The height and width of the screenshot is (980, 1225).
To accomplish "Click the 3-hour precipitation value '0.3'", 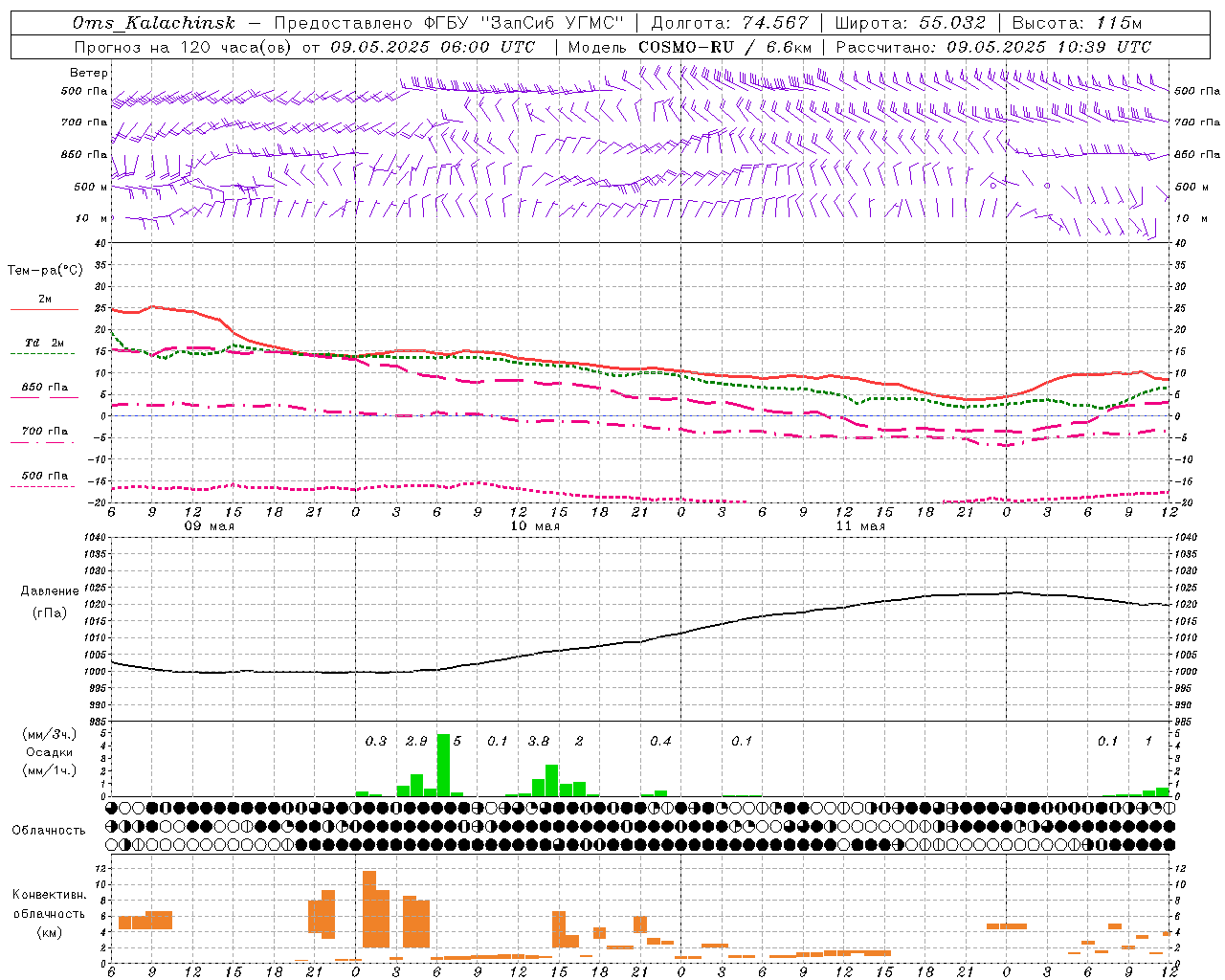I will (x=376, y=742).
